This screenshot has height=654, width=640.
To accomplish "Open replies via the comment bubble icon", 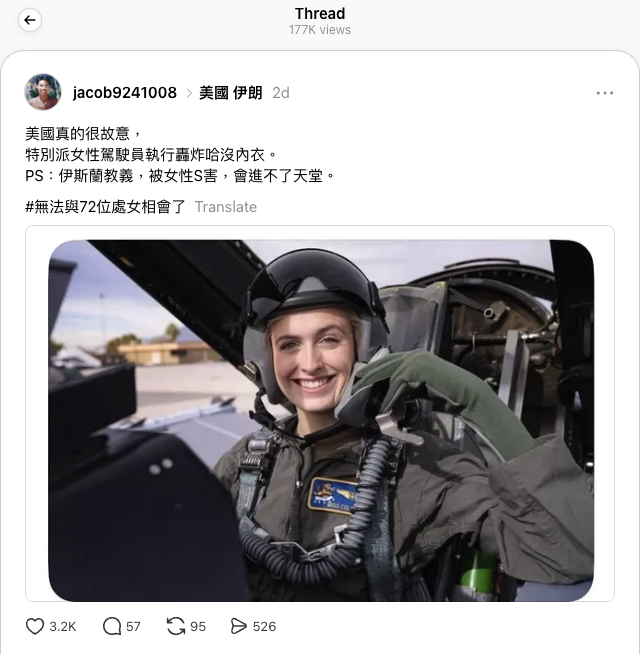I will 112,626.
